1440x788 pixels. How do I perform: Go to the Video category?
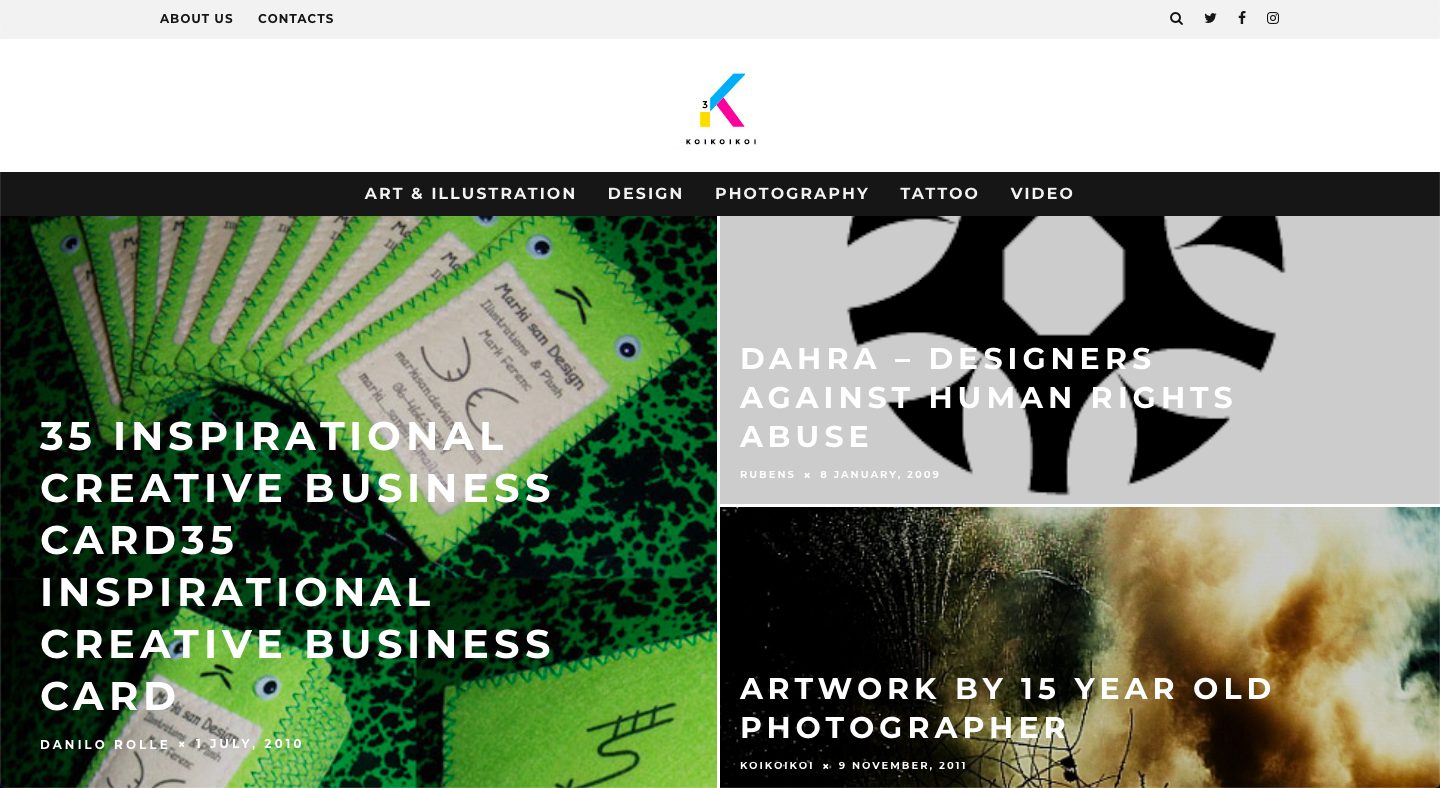[x=1042, y=194]
